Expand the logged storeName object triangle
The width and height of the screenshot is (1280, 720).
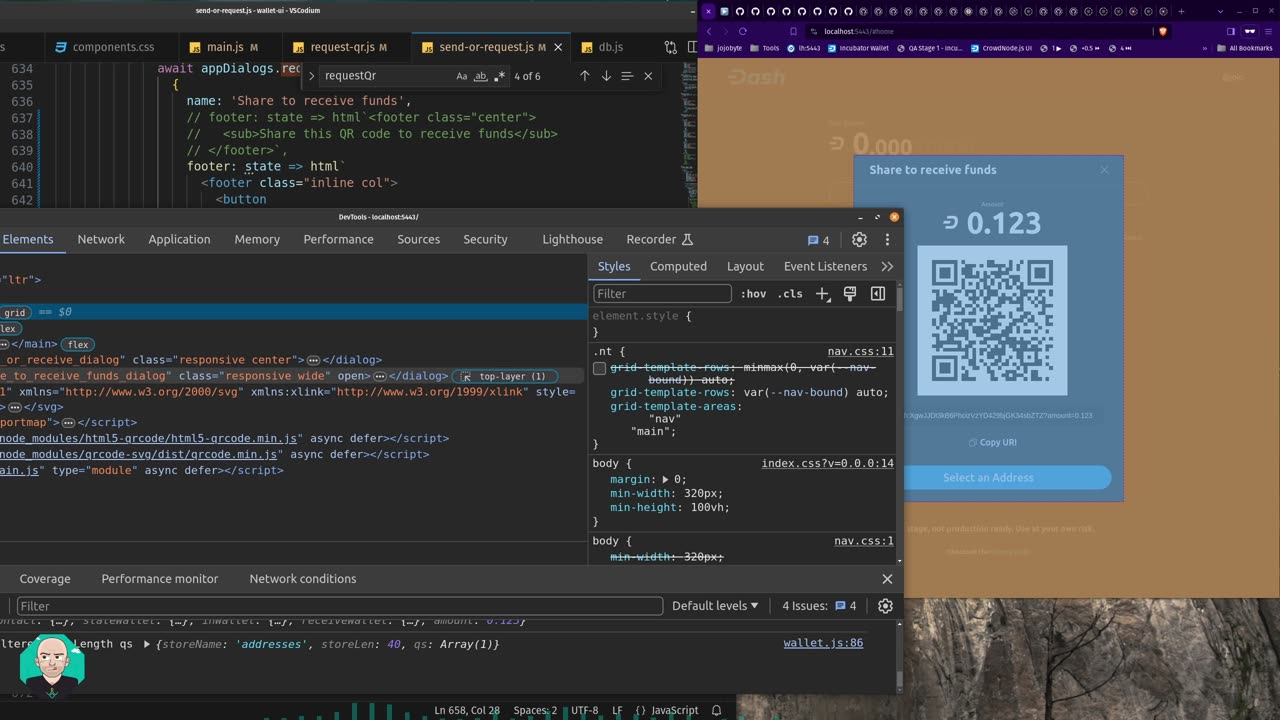pos(147,645)
